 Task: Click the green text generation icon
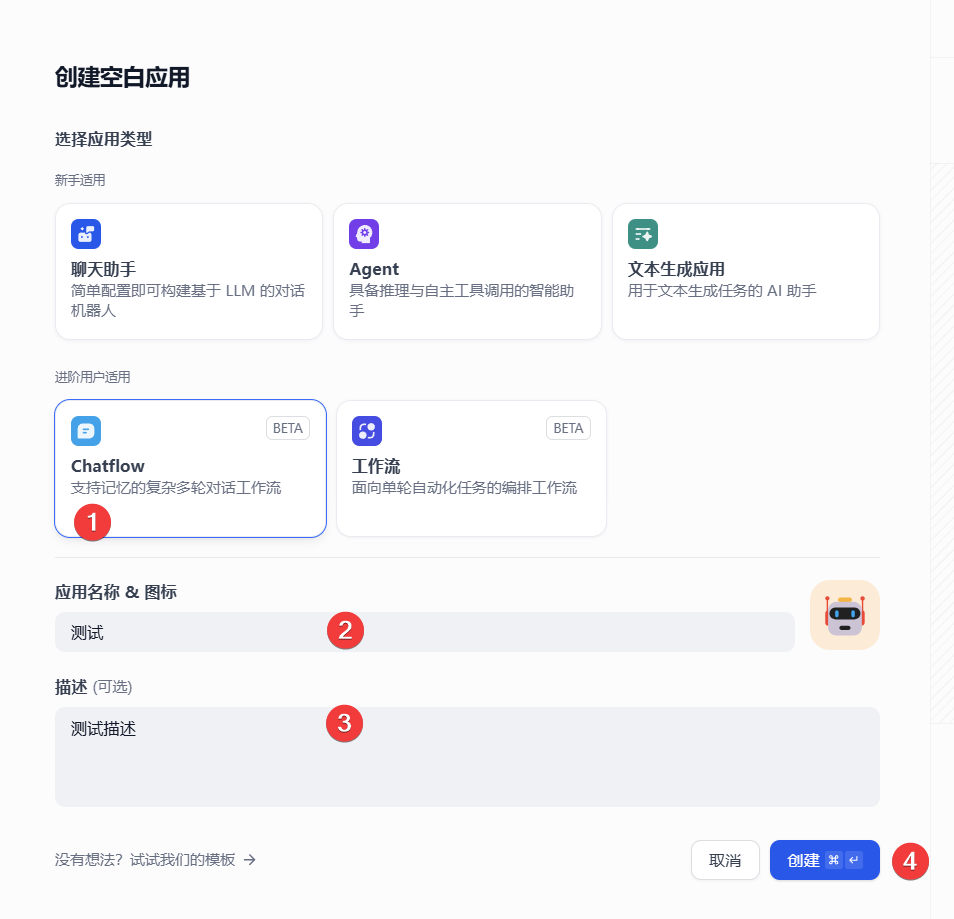pyautogui.click(x=642, y=234)
